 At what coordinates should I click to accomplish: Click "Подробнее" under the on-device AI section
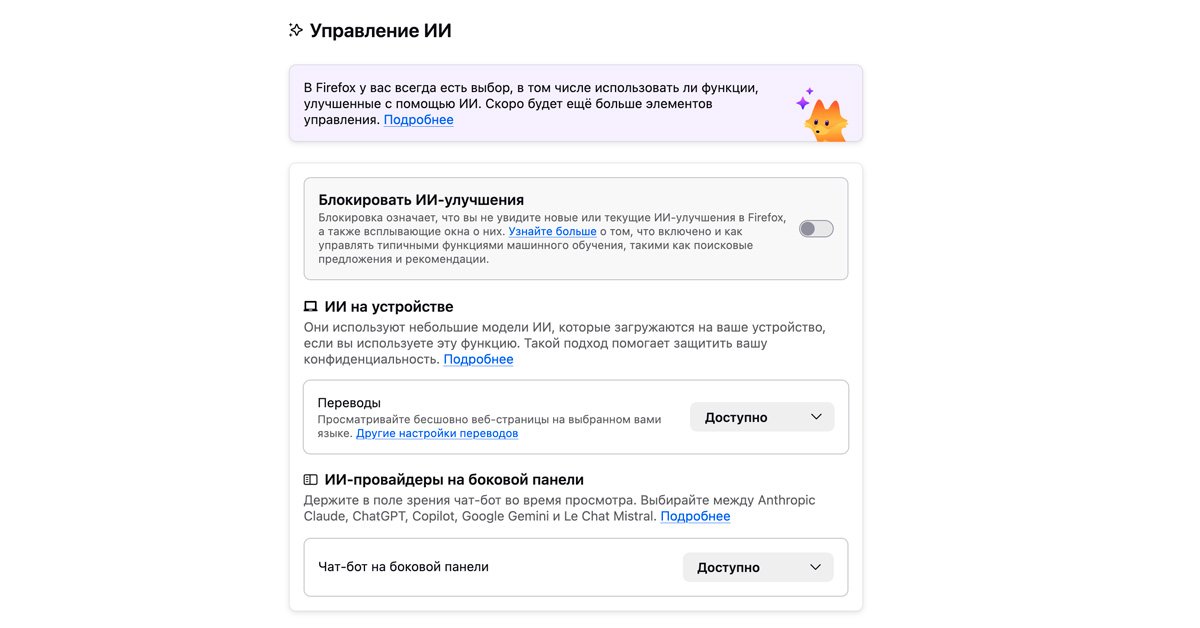(479, 359)
